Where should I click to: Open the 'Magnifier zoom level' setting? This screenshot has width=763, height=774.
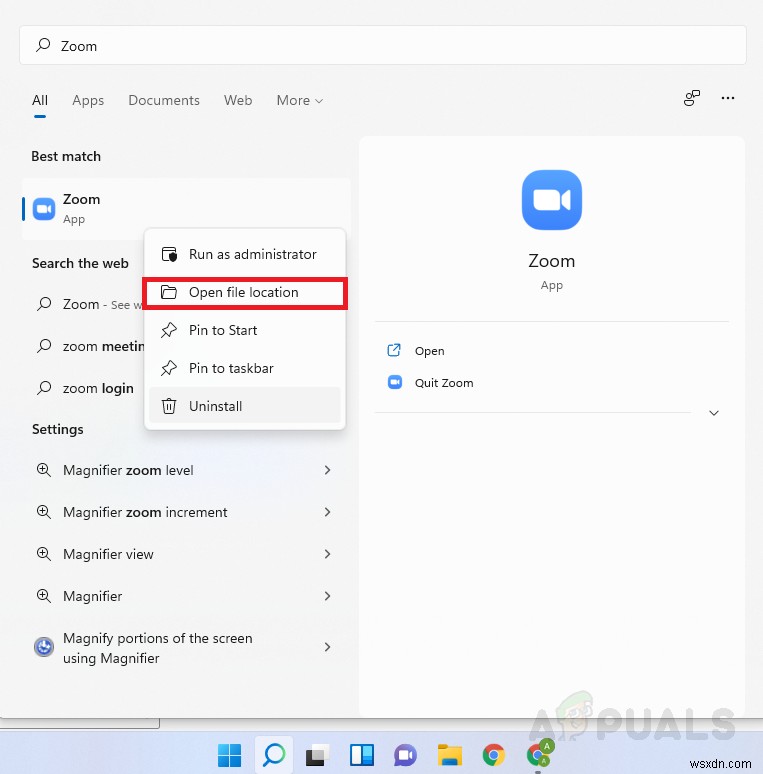click(186, 470)
